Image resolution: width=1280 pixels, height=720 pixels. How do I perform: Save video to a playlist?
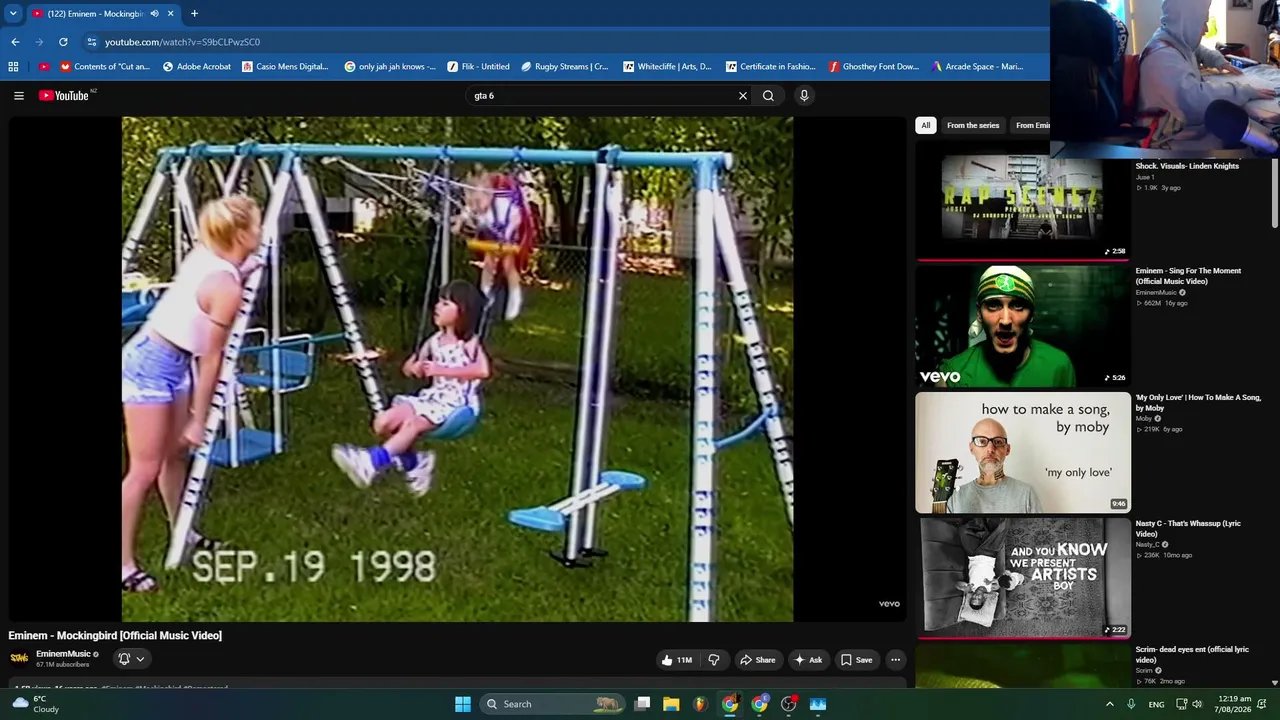(x=856, y=660)
